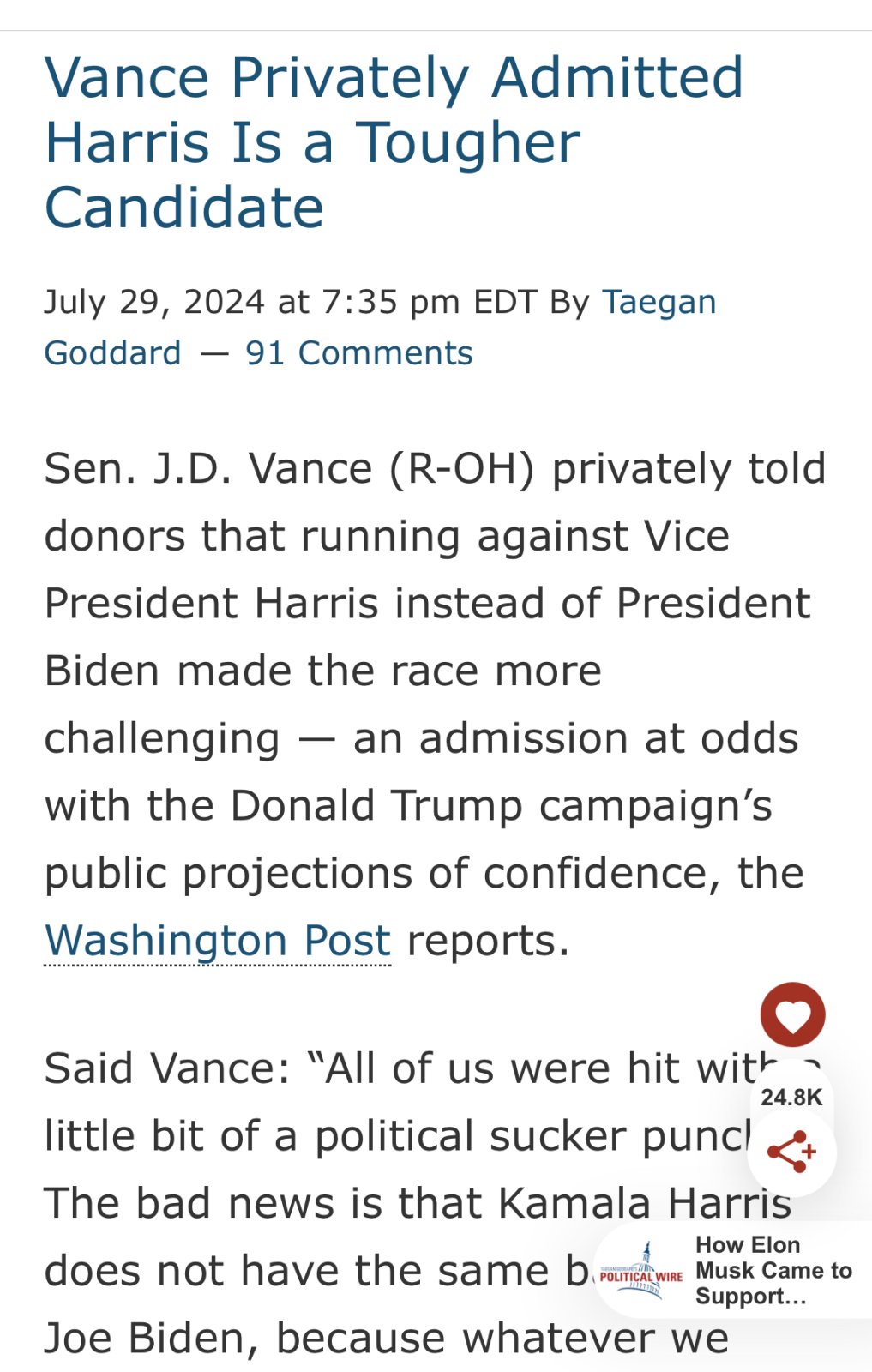
Task: View the 91 Comments section
Action: click(359, 353)
